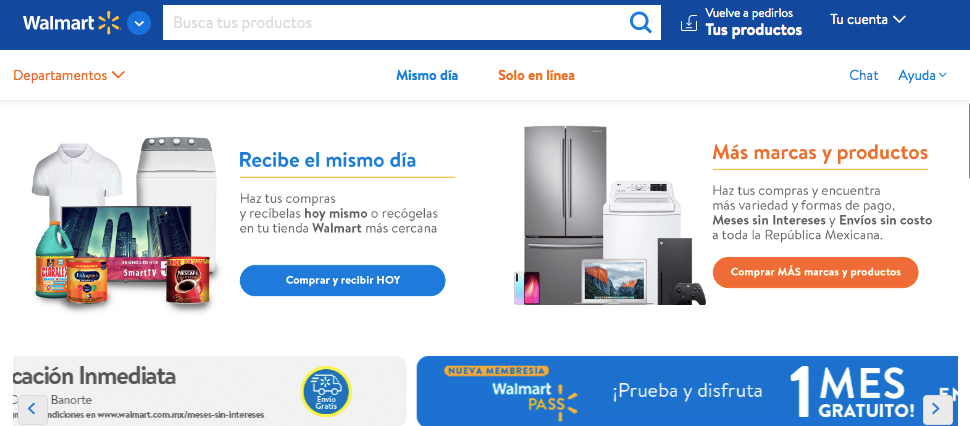
Task: Open the Tu cuenta dropdown
Action: (868, 20)
